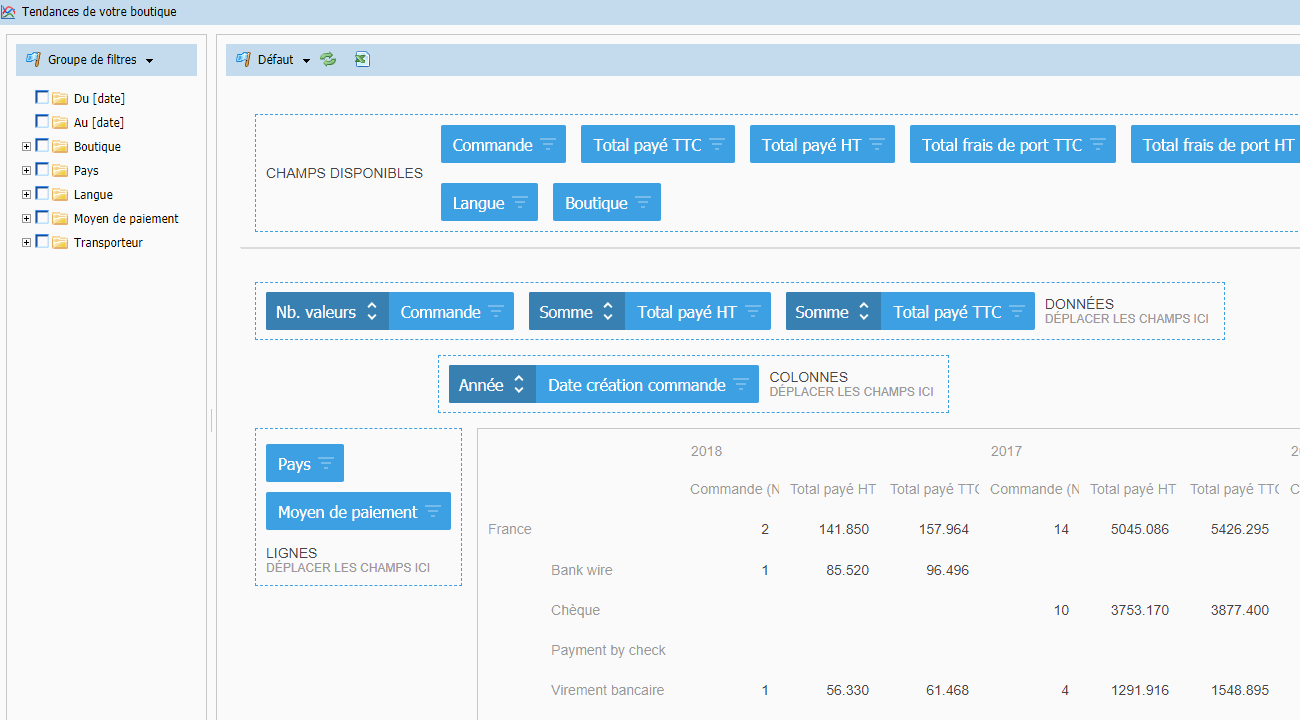The width and height of the screenshot is (1300, 720).
Task: Click filter icon on Total payé TTC field in Champs disponibles
Action: point(717,145)
